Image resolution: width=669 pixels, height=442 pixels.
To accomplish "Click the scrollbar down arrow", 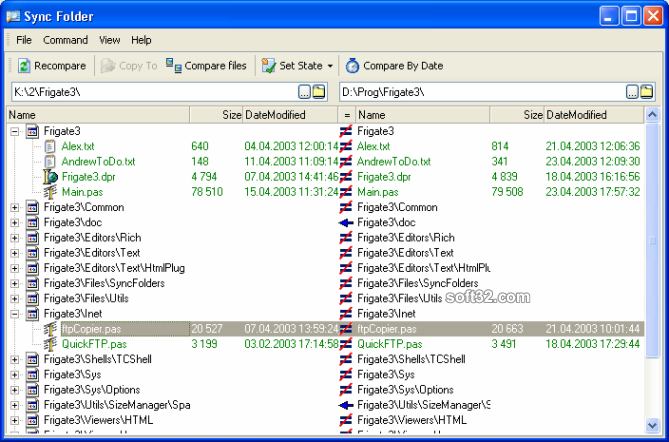I will pos(652,425).
